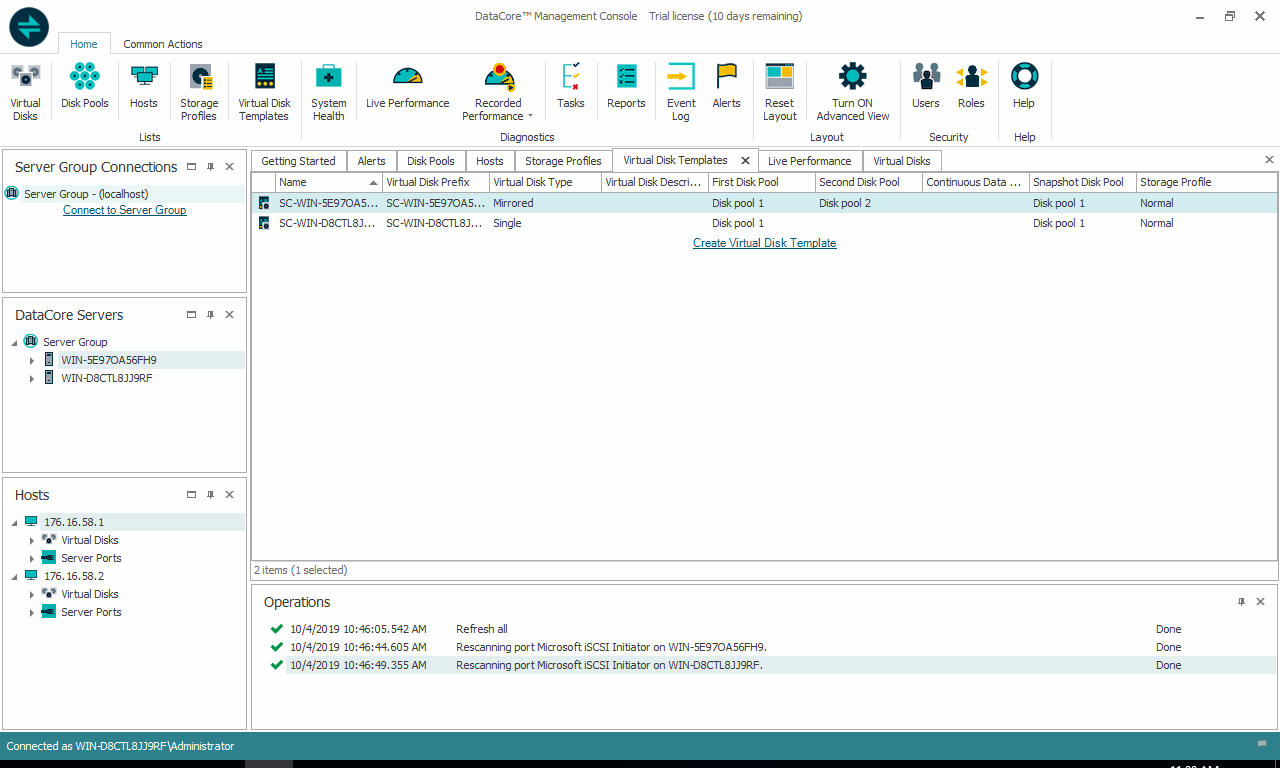
Task: Select Server Group connection icon (localhost)
Action: tap(12, 194)
